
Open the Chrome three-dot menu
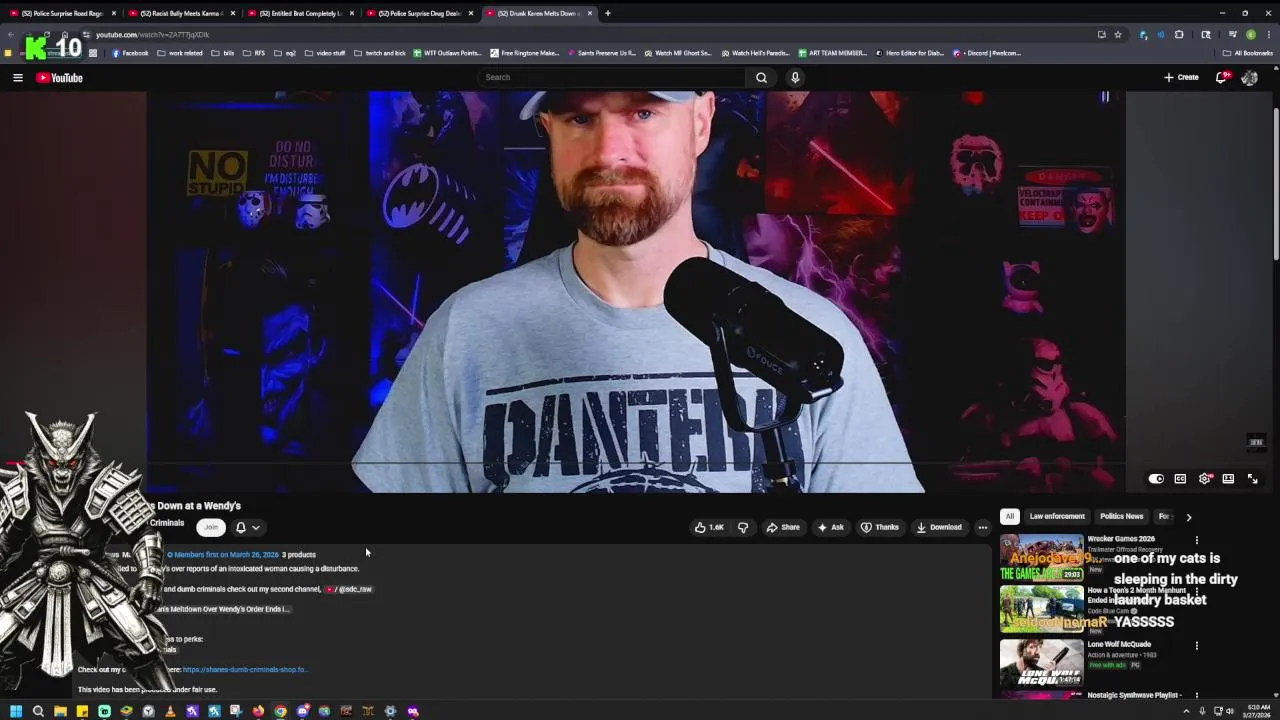1267,35
